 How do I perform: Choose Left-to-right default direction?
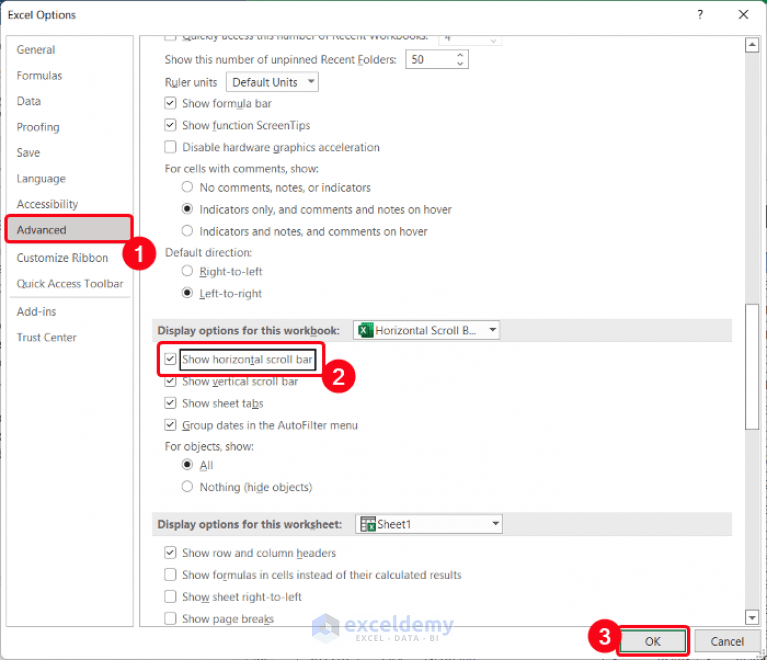(187, 293)
